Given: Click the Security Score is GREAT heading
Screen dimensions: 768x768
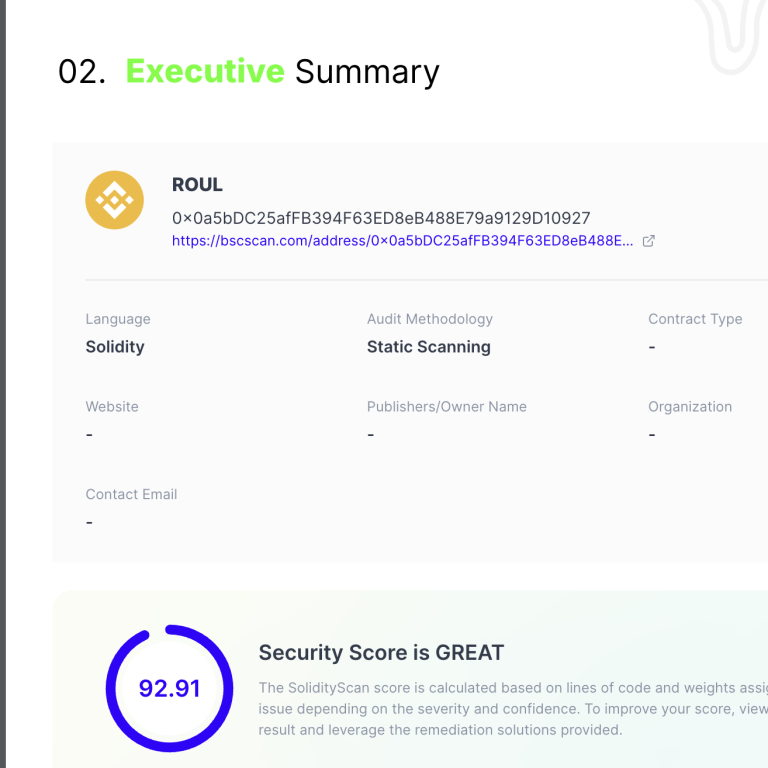Looking at the screenshot, I should pyautogui.click(x=381, y=652).
